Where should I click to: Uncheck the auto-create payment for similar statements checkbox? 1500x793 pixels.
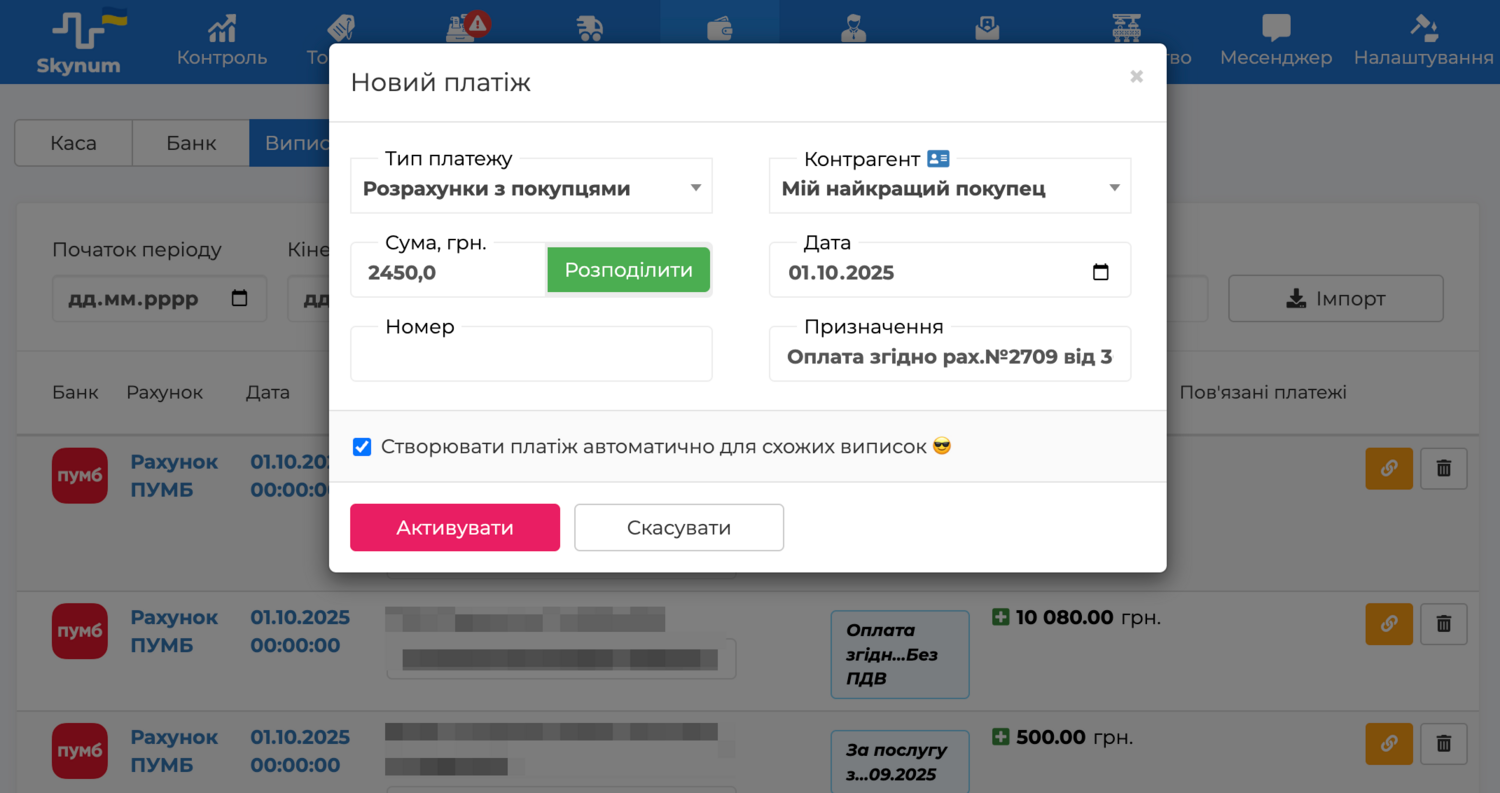pyautogui.click(x=362, y=447)
